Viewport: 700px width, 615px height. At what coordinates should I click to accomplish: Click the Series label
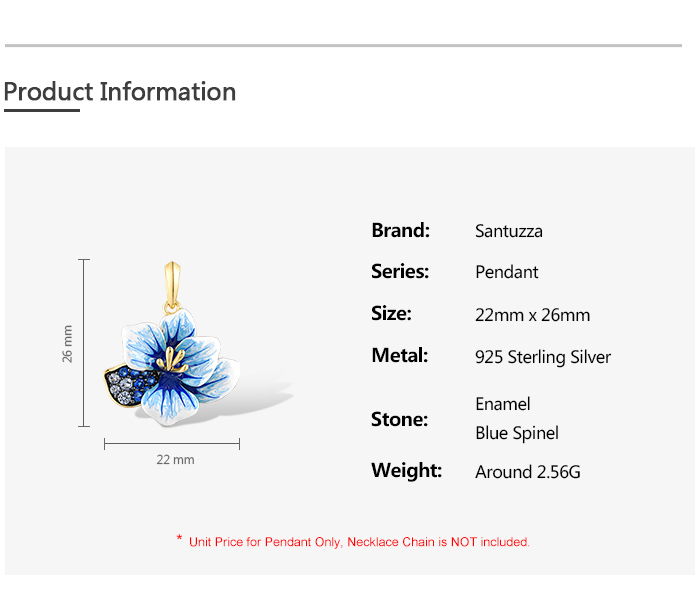click(x=400, y=272)
